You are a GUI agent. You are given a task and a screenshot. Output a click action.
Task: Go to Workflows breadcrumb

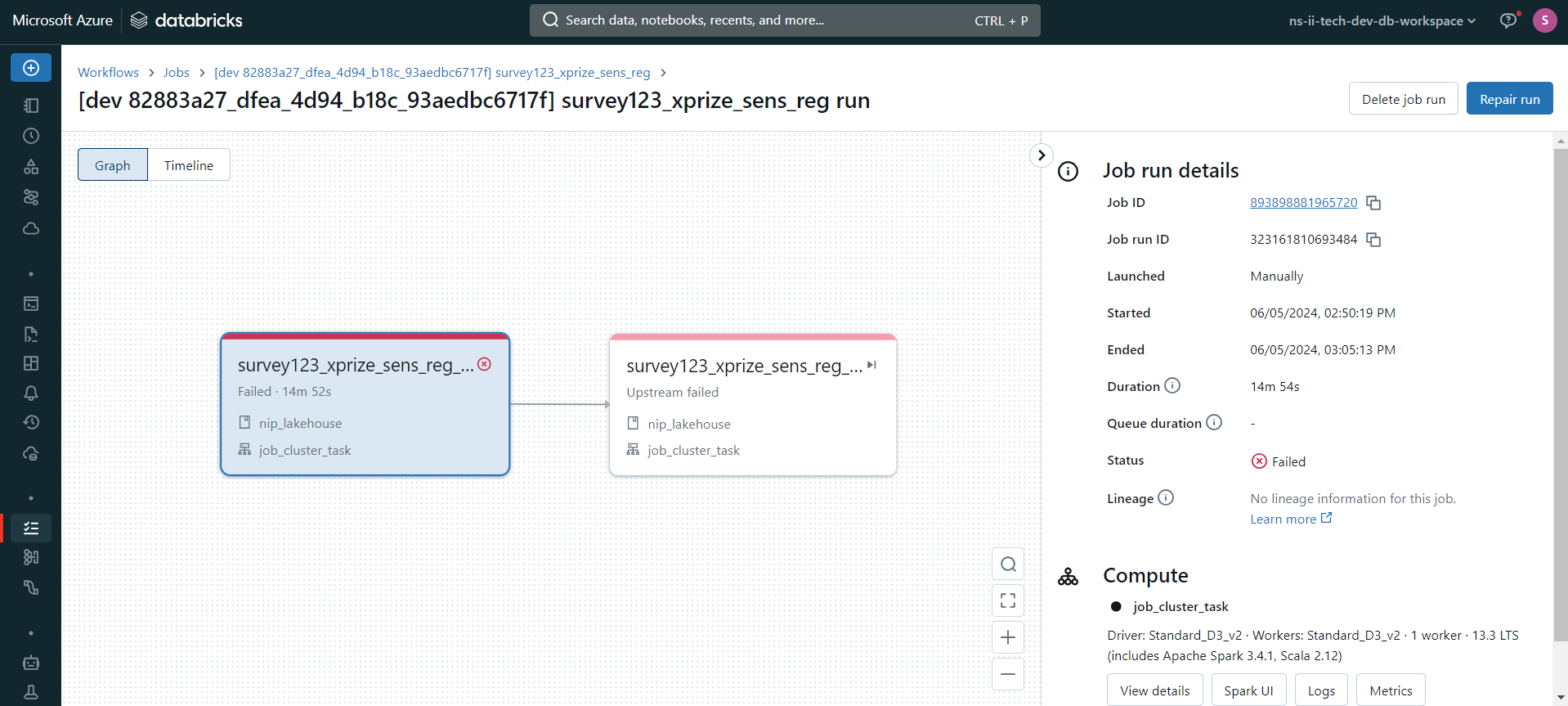point(108,72)
